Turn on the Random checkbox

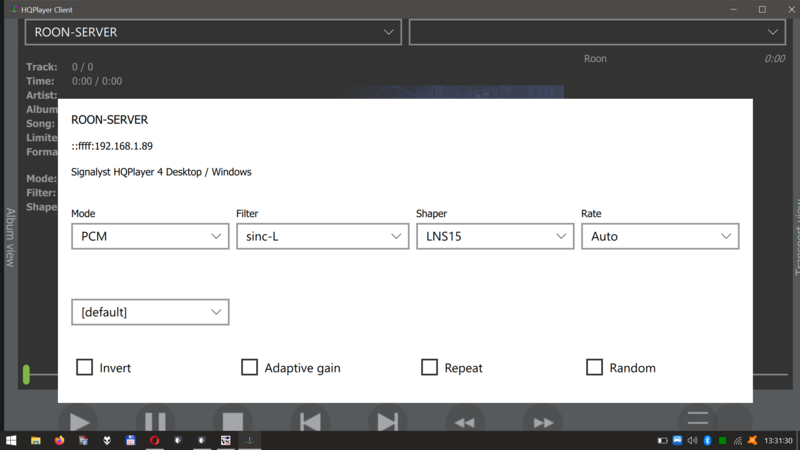(594, 367)
